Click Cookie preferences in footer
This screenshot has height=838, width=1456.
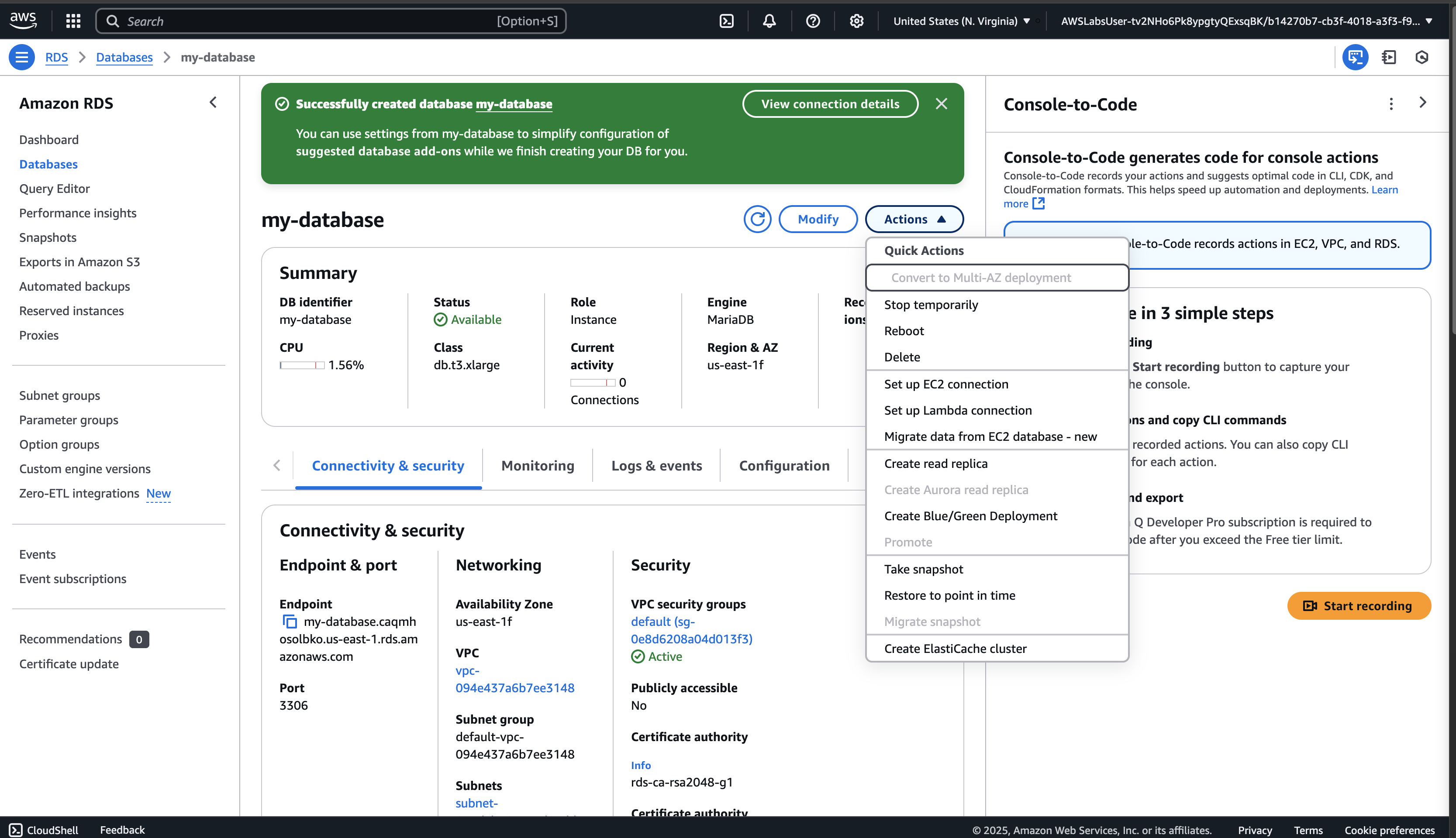[1389, 830]
